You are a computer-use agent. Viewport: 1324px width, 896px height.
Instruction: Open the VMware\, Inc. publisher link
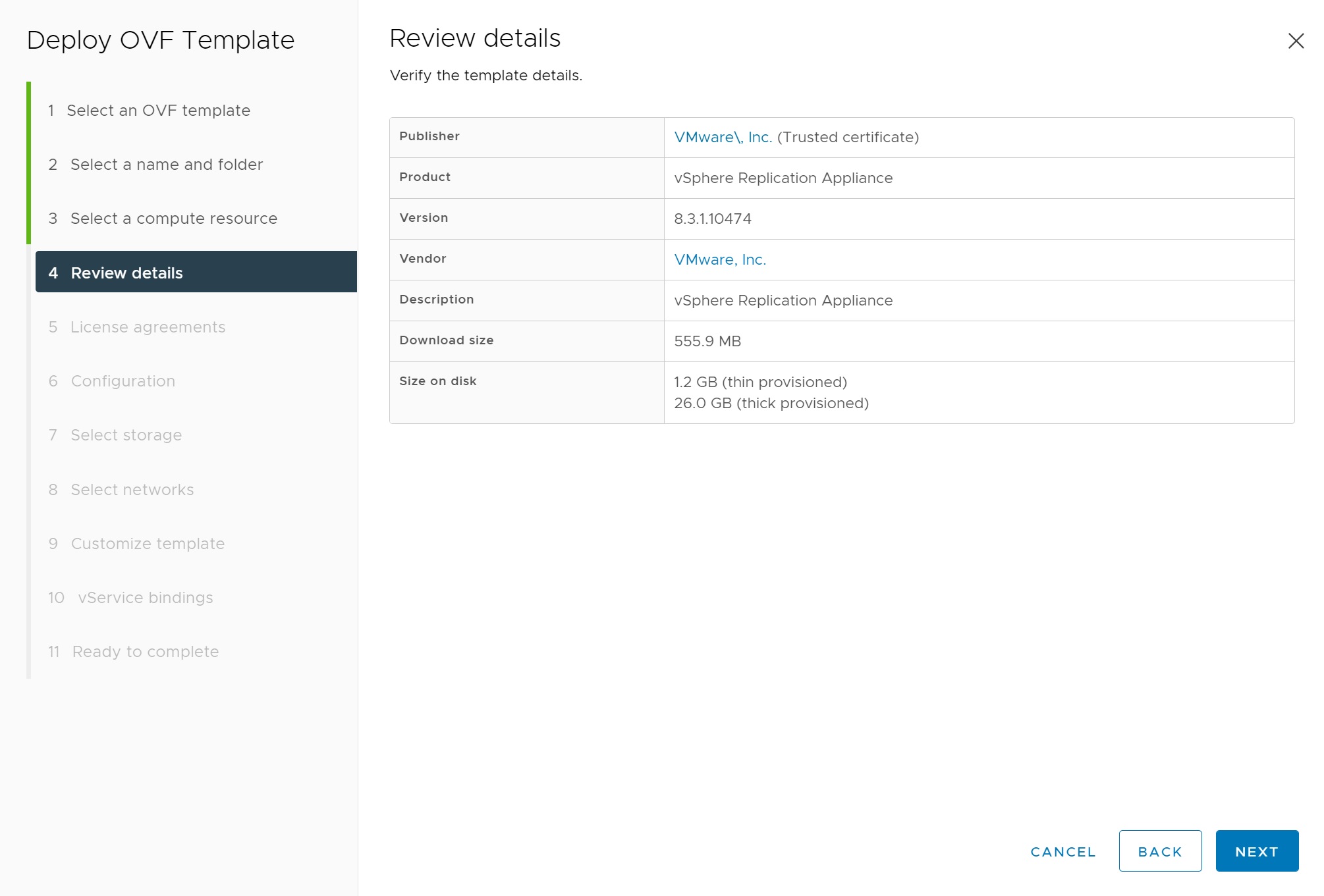point(723,138)
